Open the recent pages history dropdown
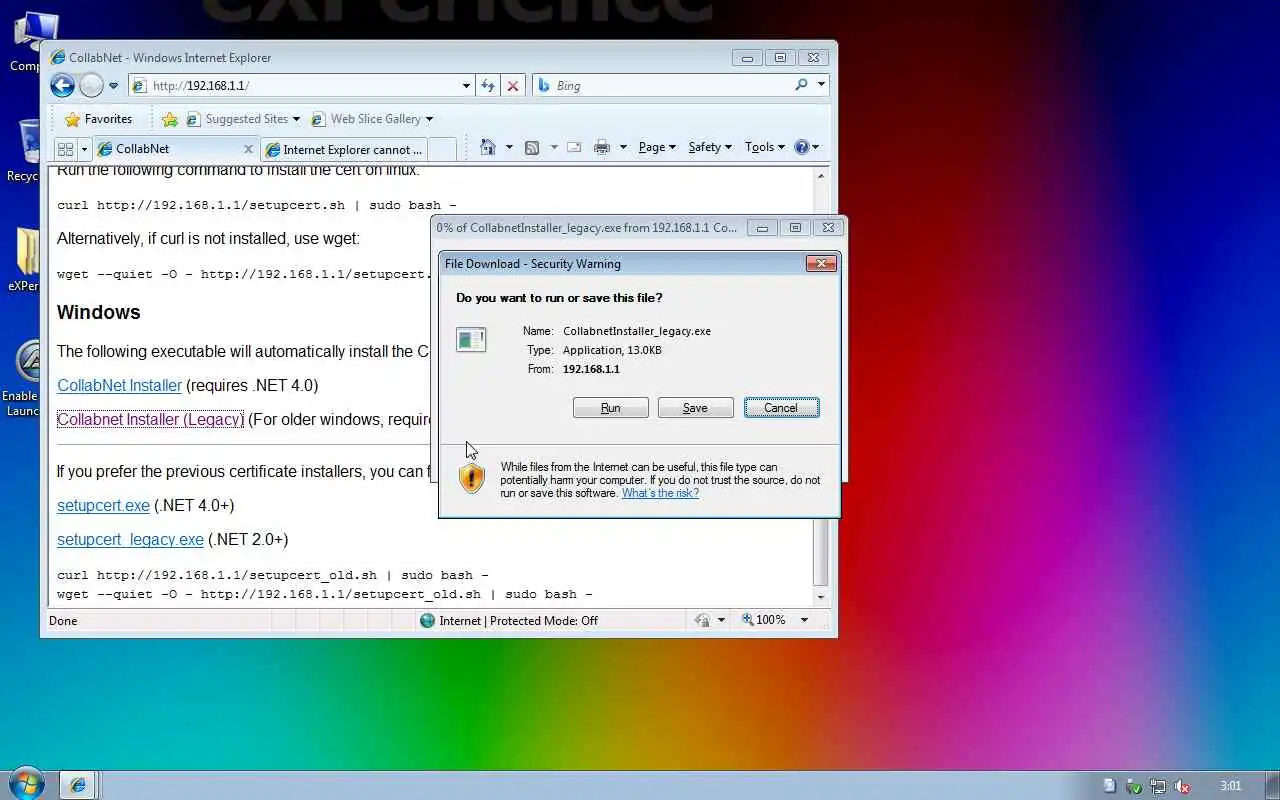Image resolution: width=1280 pixels, height=800 pixels. (113, 86)
